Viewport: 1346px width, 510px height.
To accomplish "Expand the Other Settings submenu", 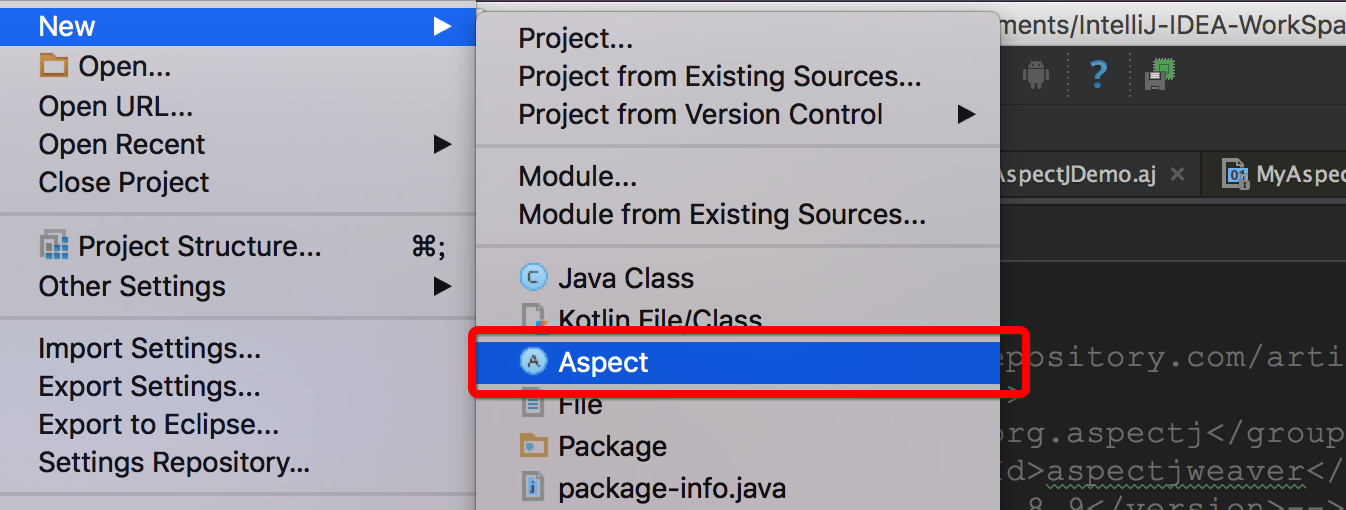I will click(442, 286).
